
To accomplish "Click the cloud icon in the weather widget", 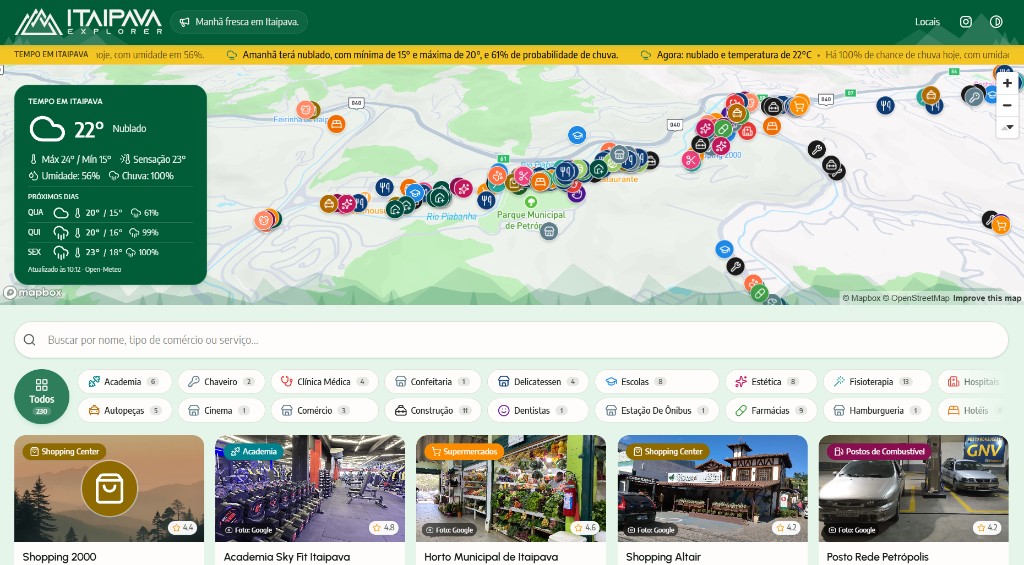I will click(47, 129).
